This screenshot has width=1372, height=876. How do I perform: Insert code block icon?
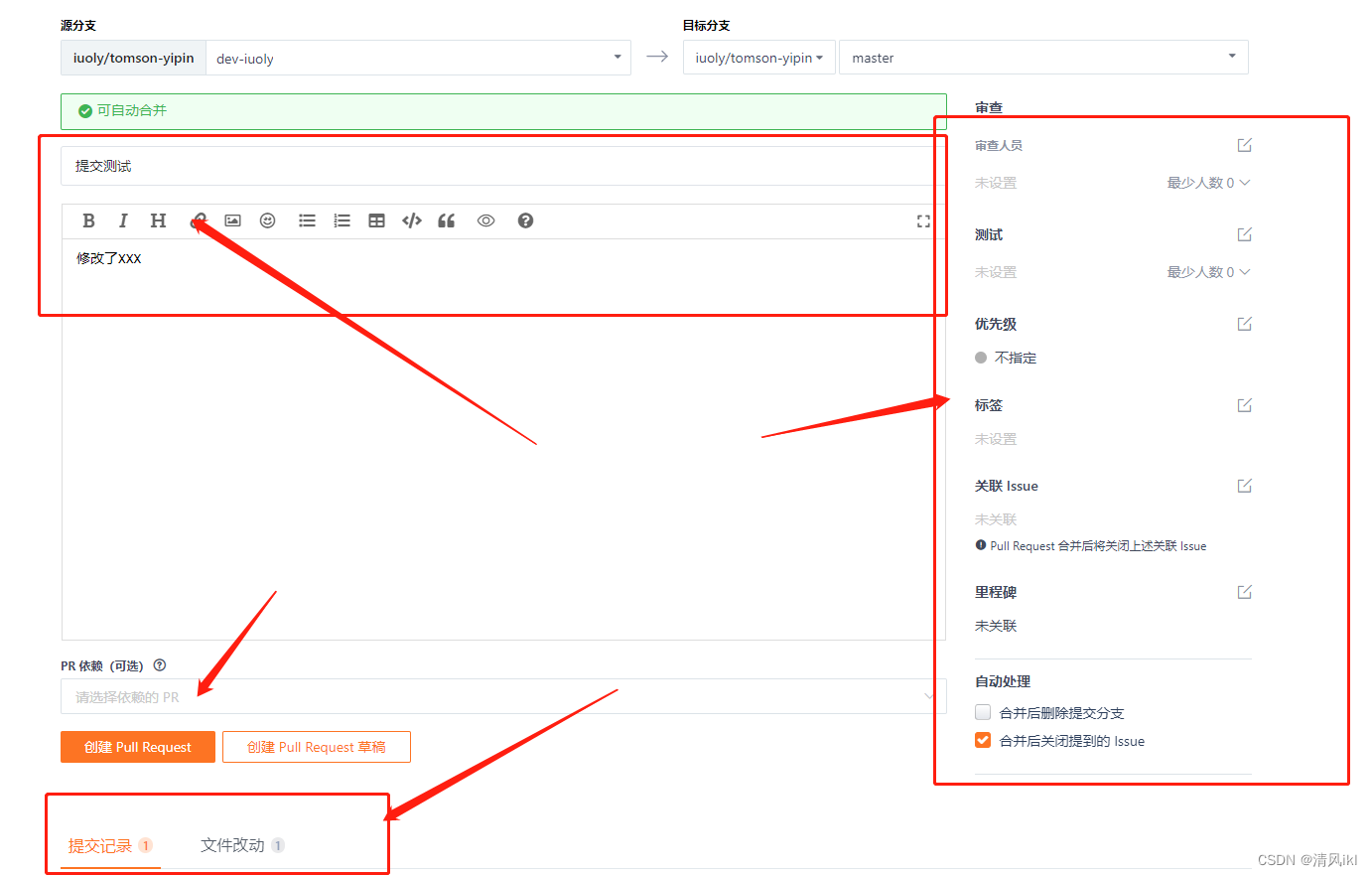coord(412,220)
